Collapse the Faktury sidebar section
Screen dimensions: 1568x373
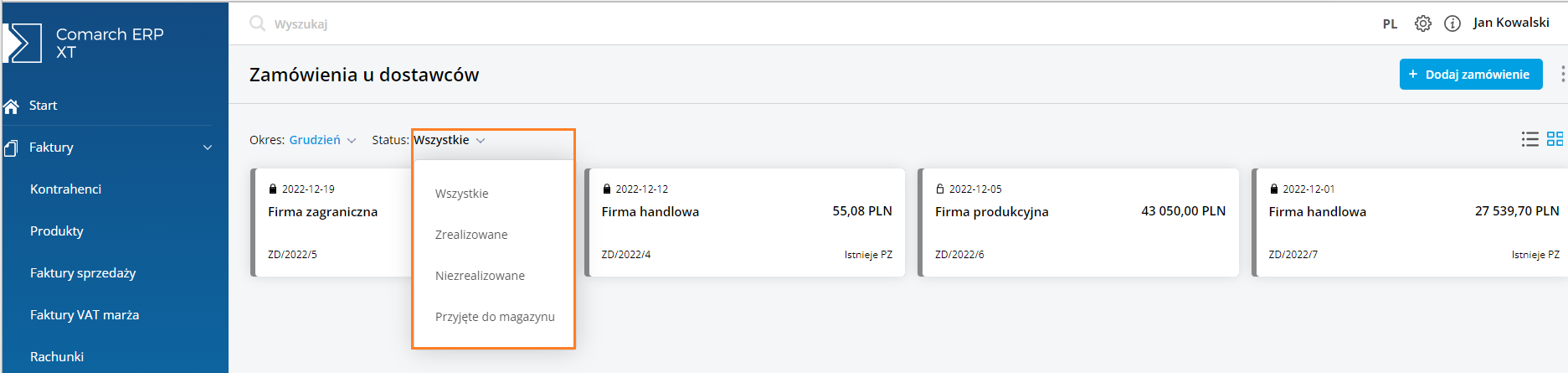click(x=208, y=148)
